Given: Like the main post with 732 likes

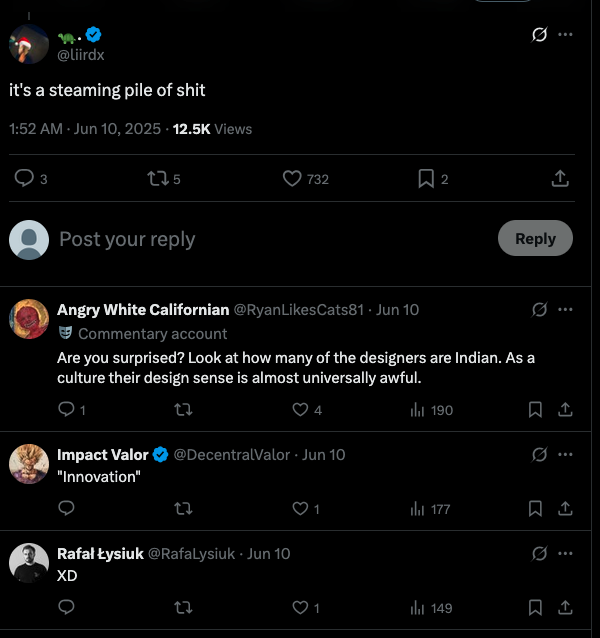Looking at the screenshot, I should coord(292,178).
